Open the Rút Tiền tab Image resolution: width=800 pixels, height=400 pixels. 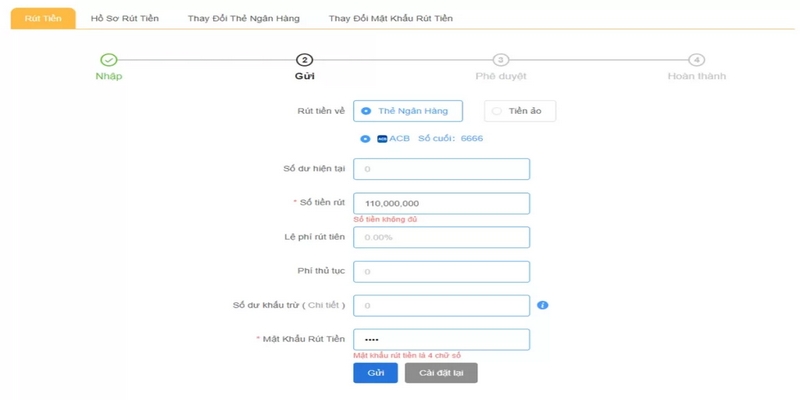click(43, 18)
